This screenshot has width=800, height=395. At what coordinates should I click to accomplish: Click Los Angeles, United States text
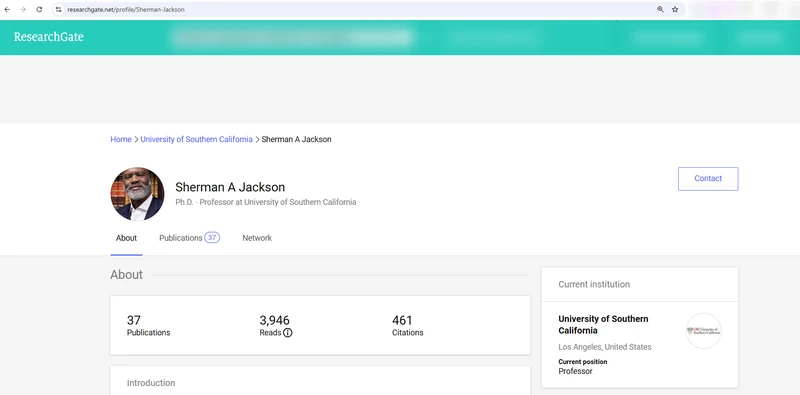(x=605, y=347)
